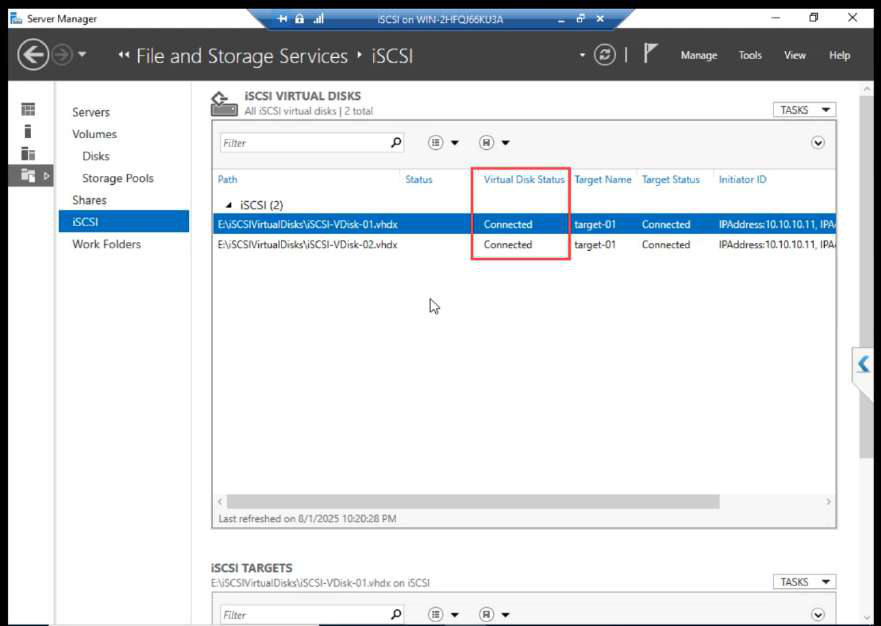Select Shares in the navigation pane

[x=89, y=199]
